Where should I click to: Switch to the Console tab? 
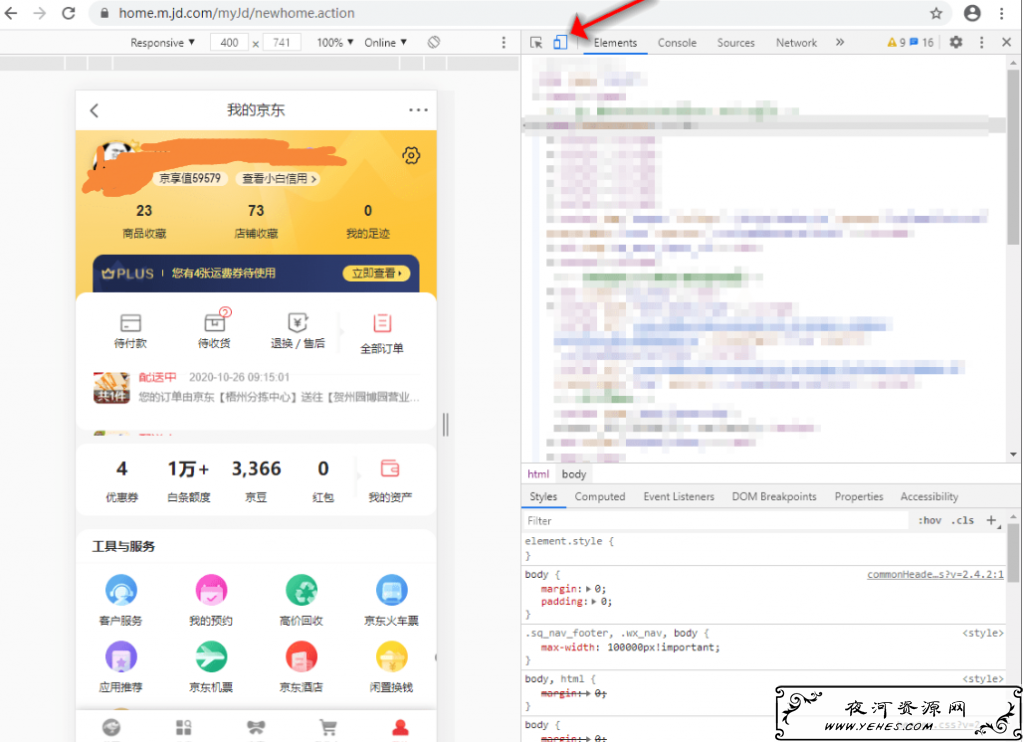click(x=677, y=42)
